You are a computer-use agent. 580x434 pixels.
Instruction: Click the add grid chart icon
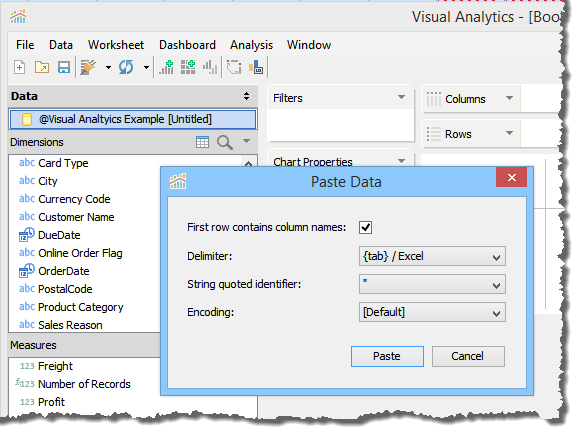coord(188,67)
